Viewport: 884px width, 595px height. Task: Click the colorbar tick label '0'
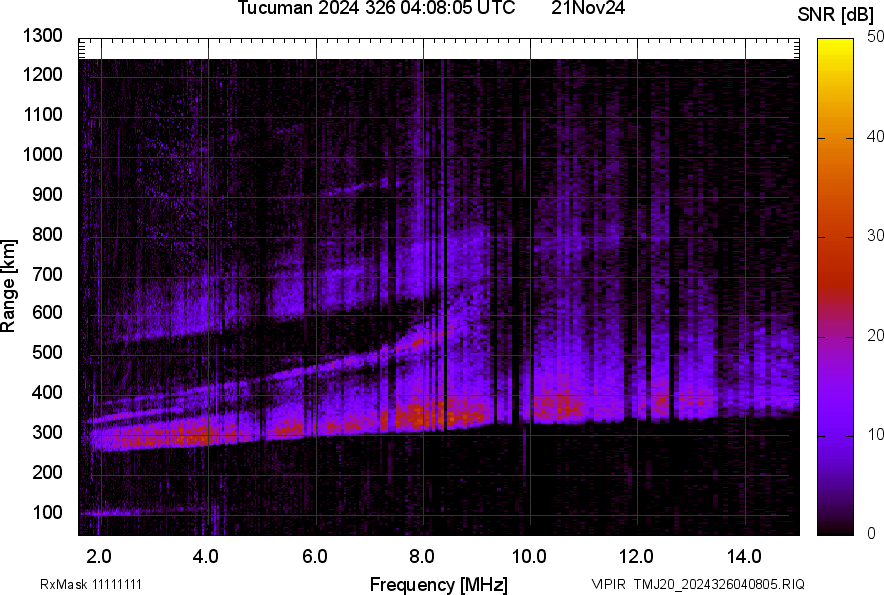click(x=872, y=533)
